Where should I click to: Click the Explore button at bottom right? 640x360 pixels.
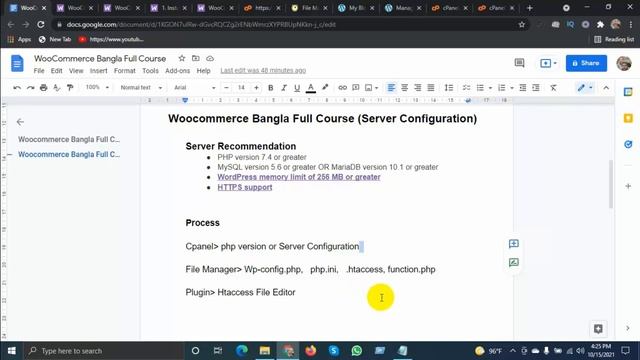pos(598,329)
